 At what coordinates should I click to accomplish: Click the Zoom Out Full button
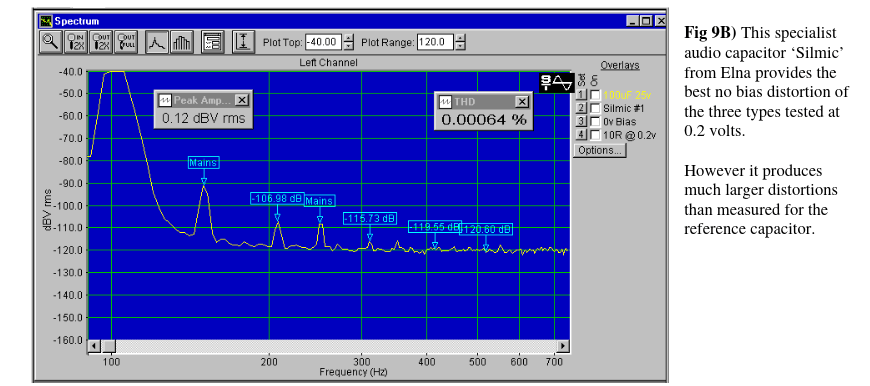[128, 42]
